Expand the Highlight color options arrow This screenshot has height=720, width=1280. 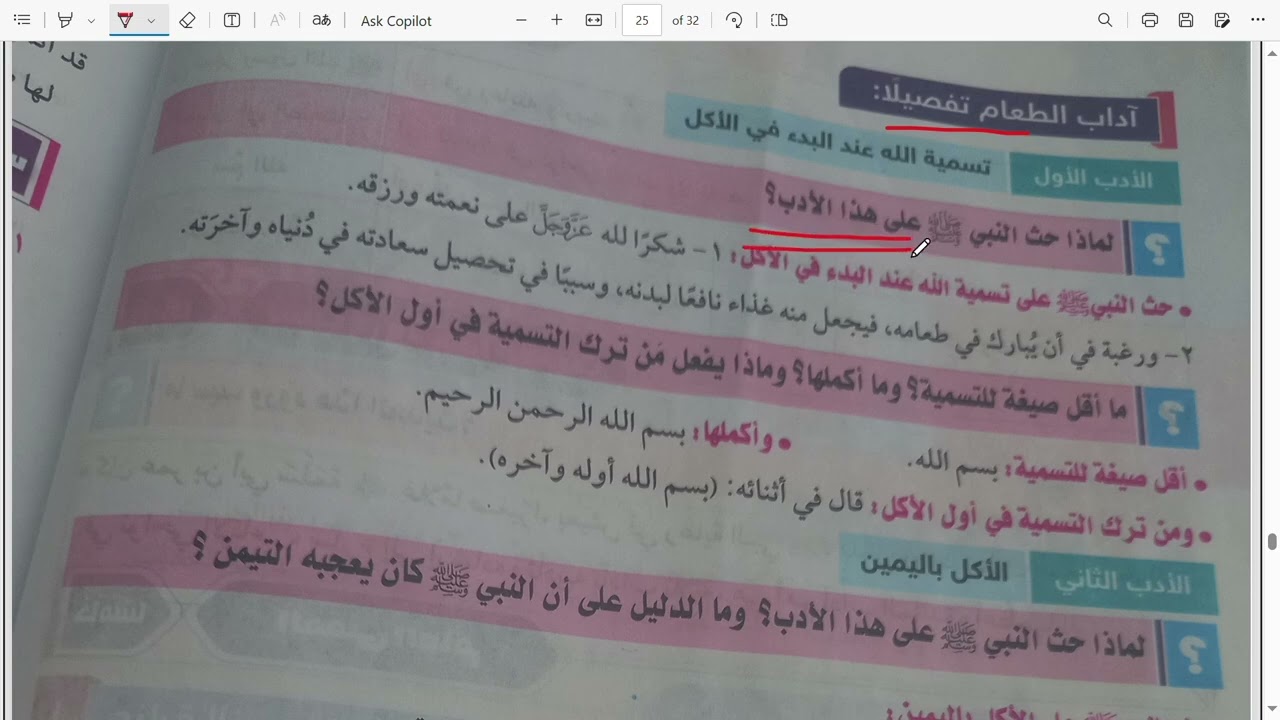[91, 20]
